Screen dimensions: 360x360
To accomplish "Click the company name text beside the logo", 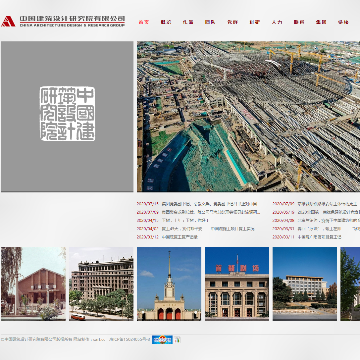I will click(72, 21).
